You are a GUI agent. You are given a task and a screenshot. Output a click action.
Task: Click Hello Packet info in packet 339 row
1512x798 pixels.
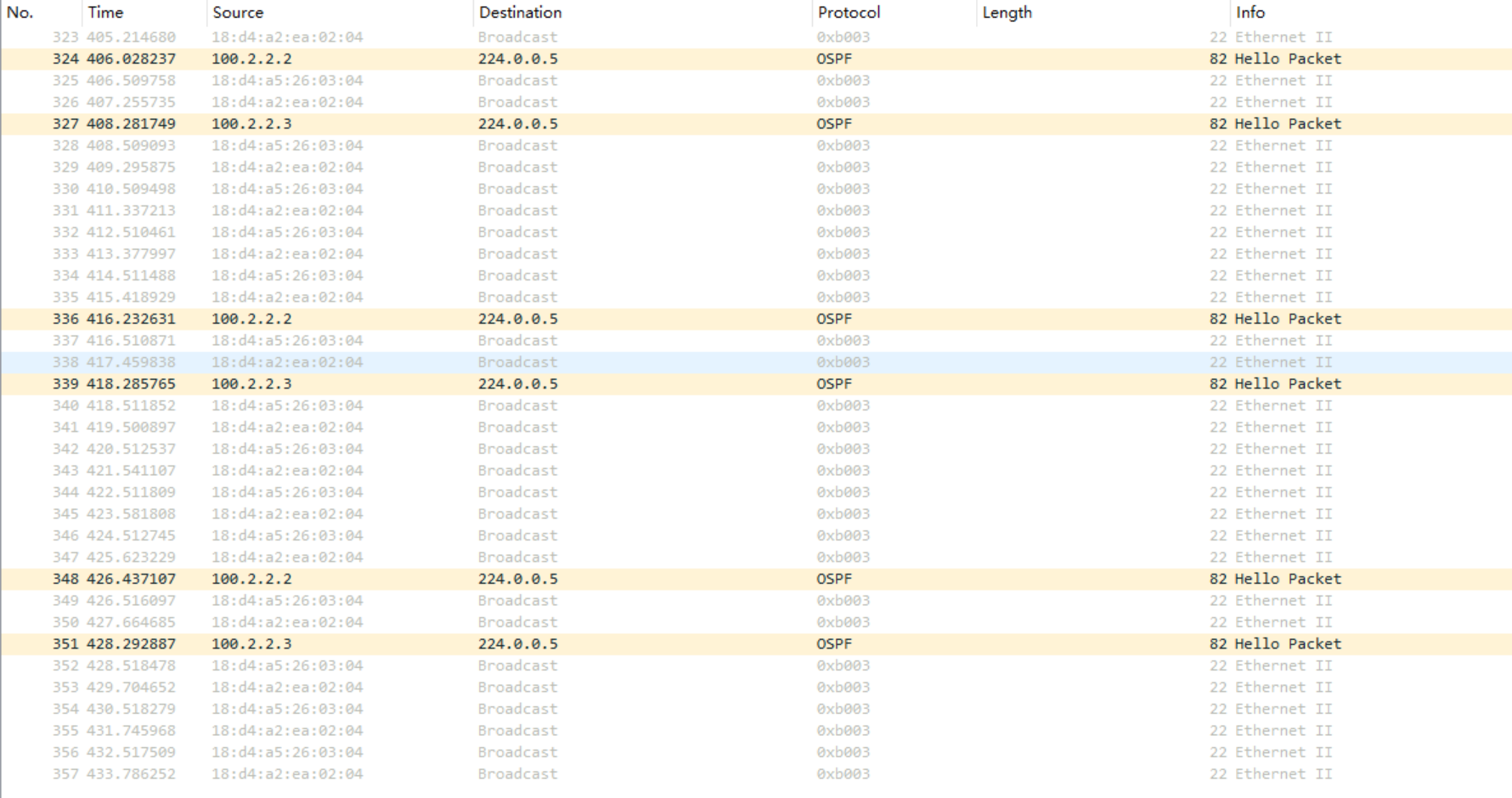(x=1288, y=384)
